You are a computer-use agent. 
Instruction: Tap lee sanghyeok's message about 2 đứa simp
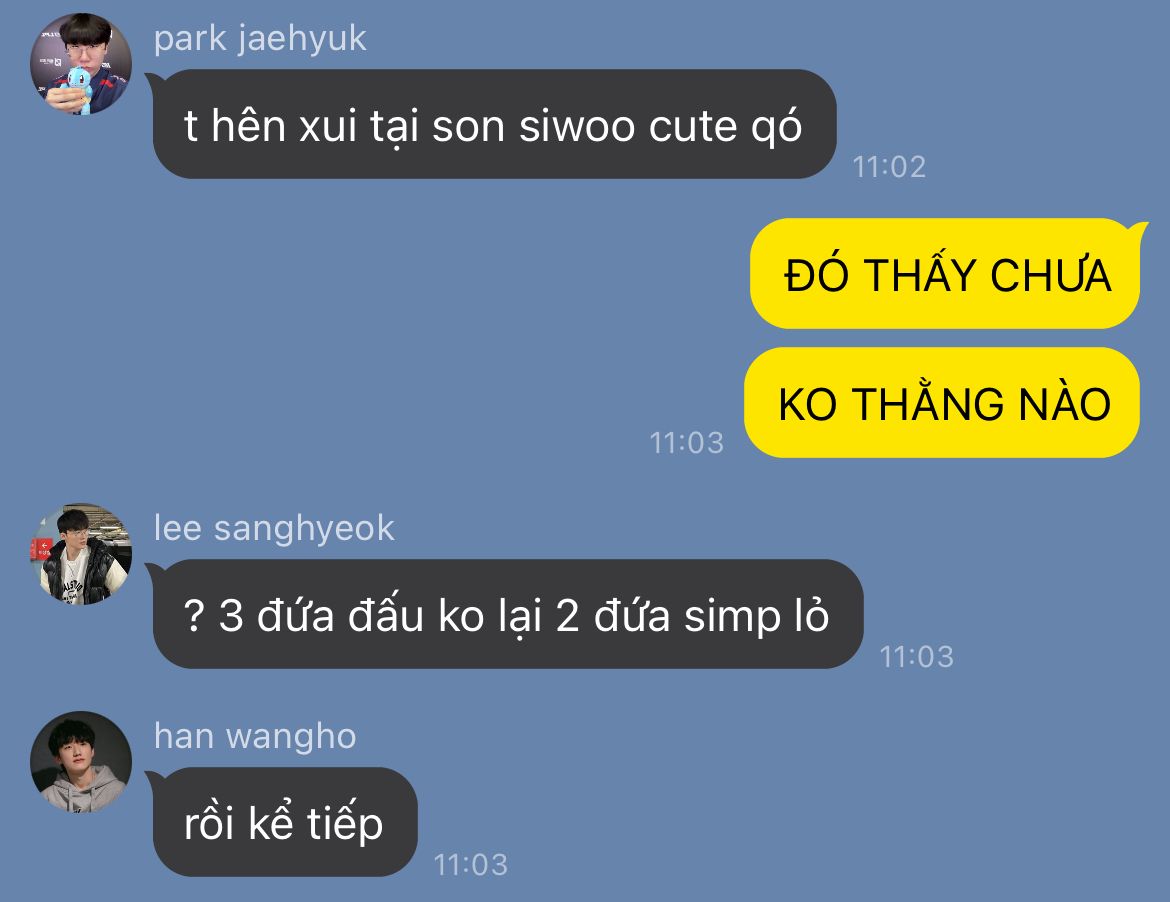pyautogui.click(x=507, y=614)
